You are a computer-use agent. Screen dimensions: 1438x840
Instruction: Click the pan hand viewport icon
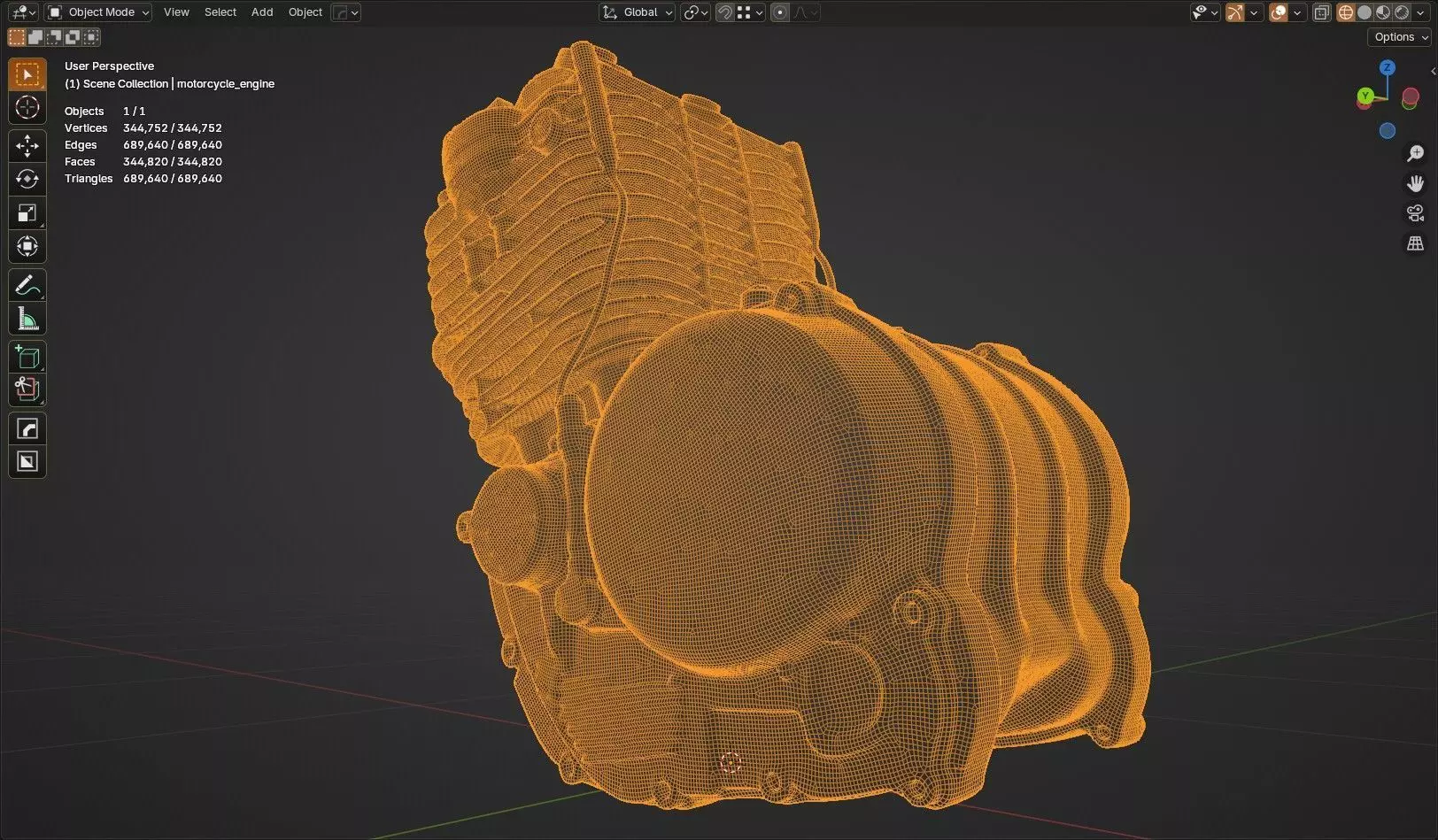1415,183
